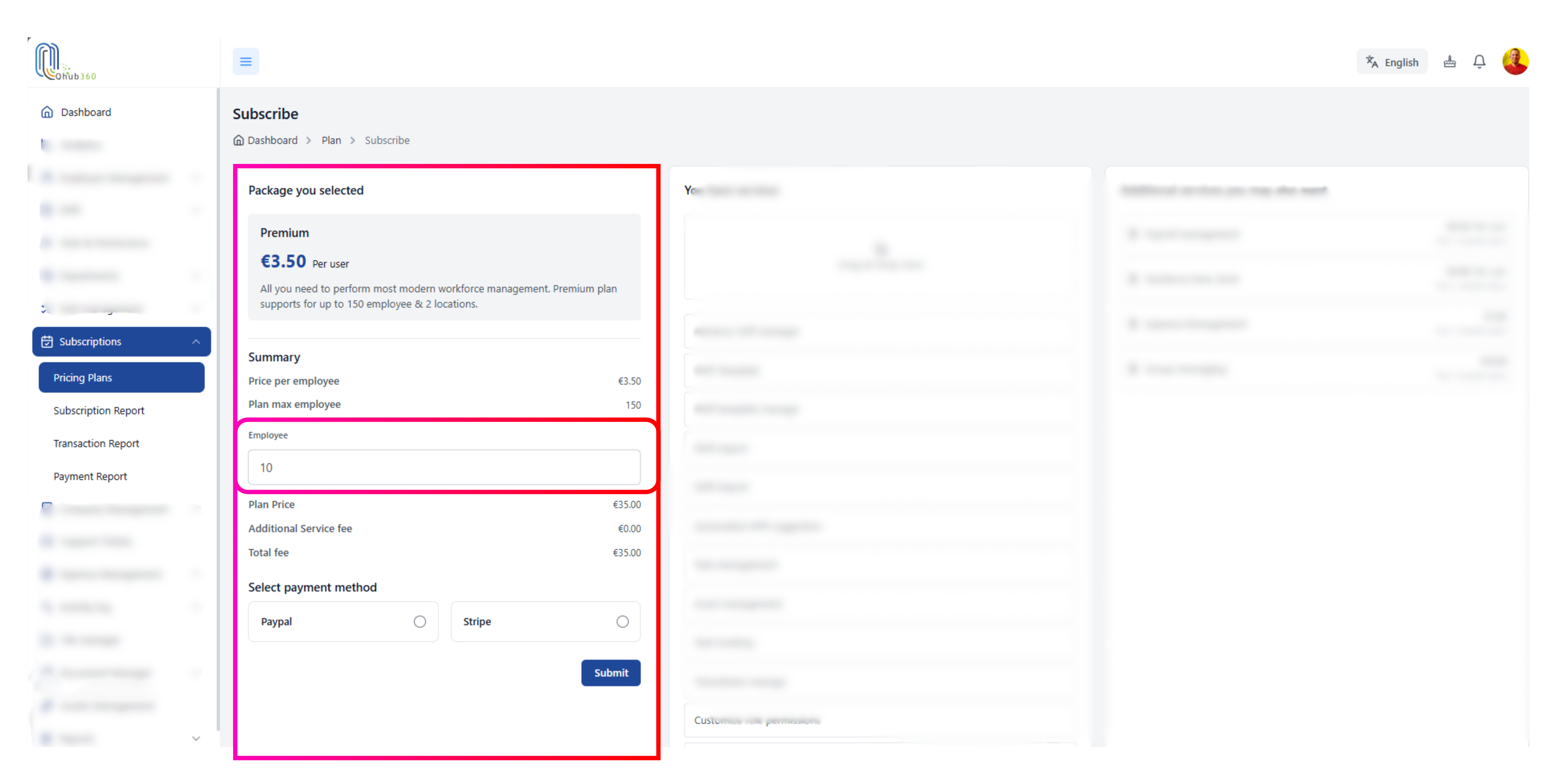
Task: Click the Additional Service fee €0.00 value
Action: click(629, 528)
